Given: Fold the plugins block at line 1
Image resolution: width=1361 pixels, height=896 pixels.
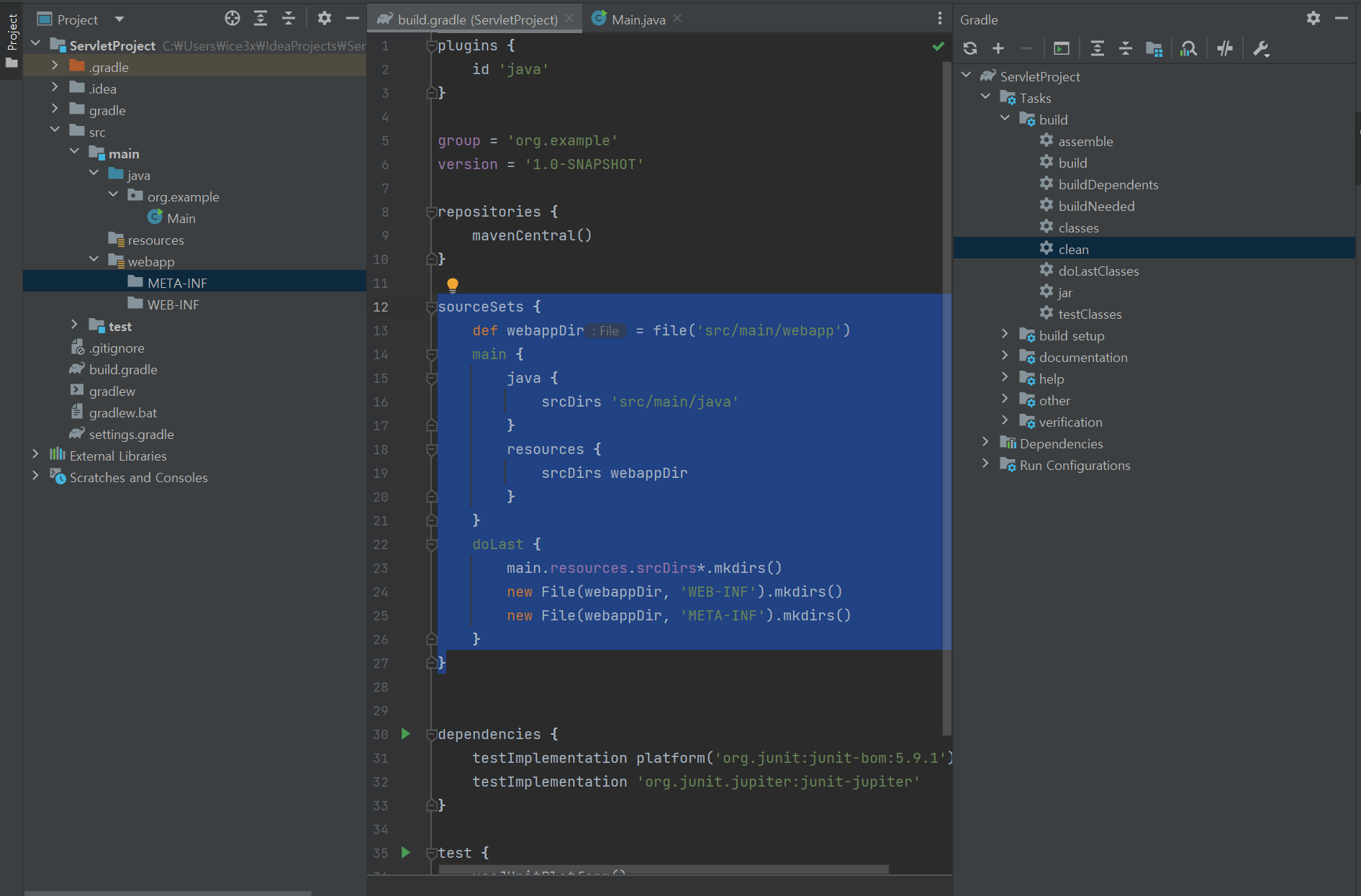Looking at the screenshot, I should coord(432,46).
